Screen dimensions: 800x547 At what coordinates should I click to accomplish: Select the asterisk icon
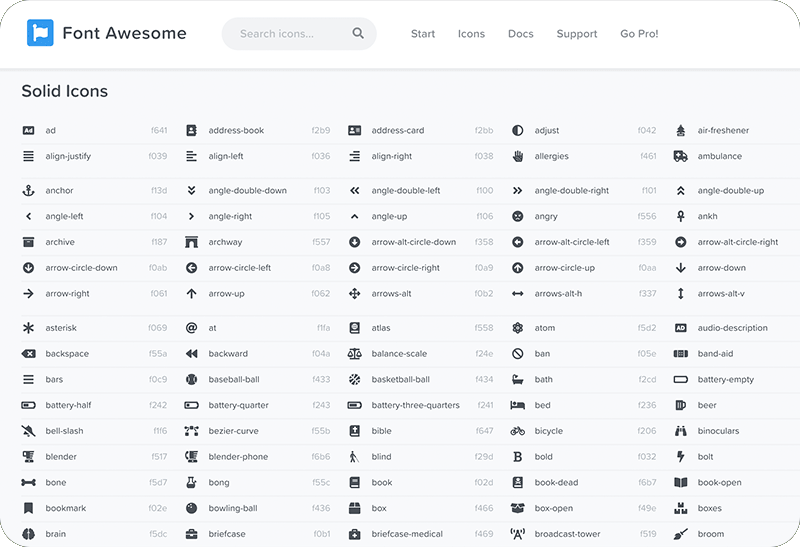29,328
